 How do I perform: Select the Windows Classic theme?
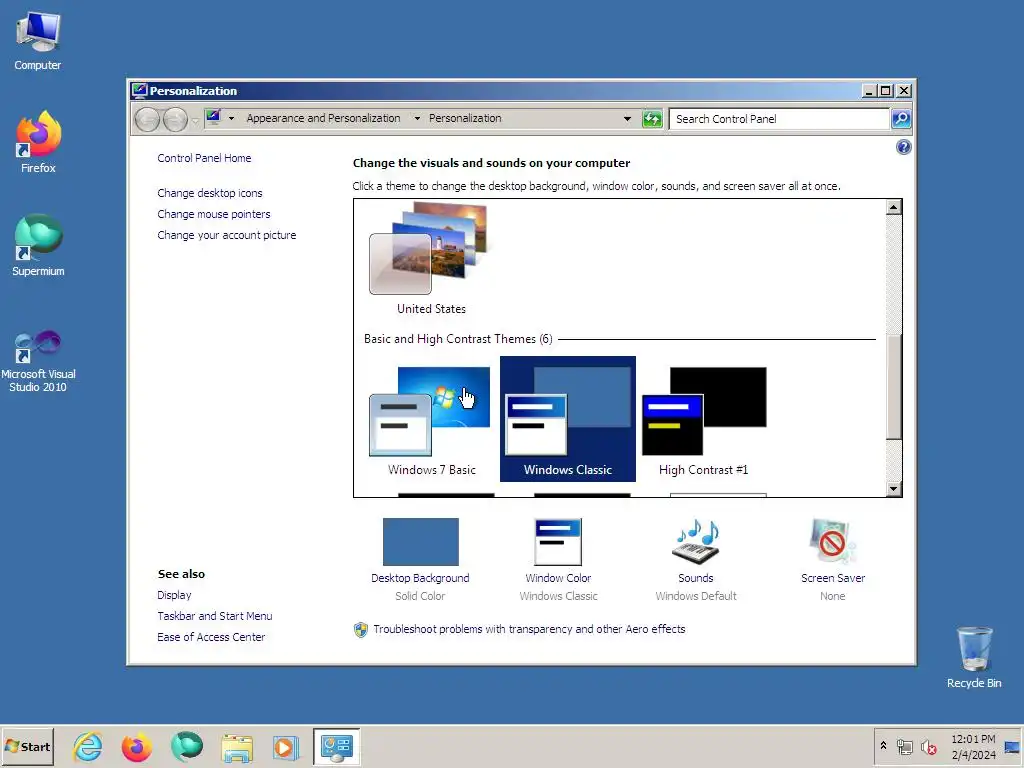tap(568, 419)
